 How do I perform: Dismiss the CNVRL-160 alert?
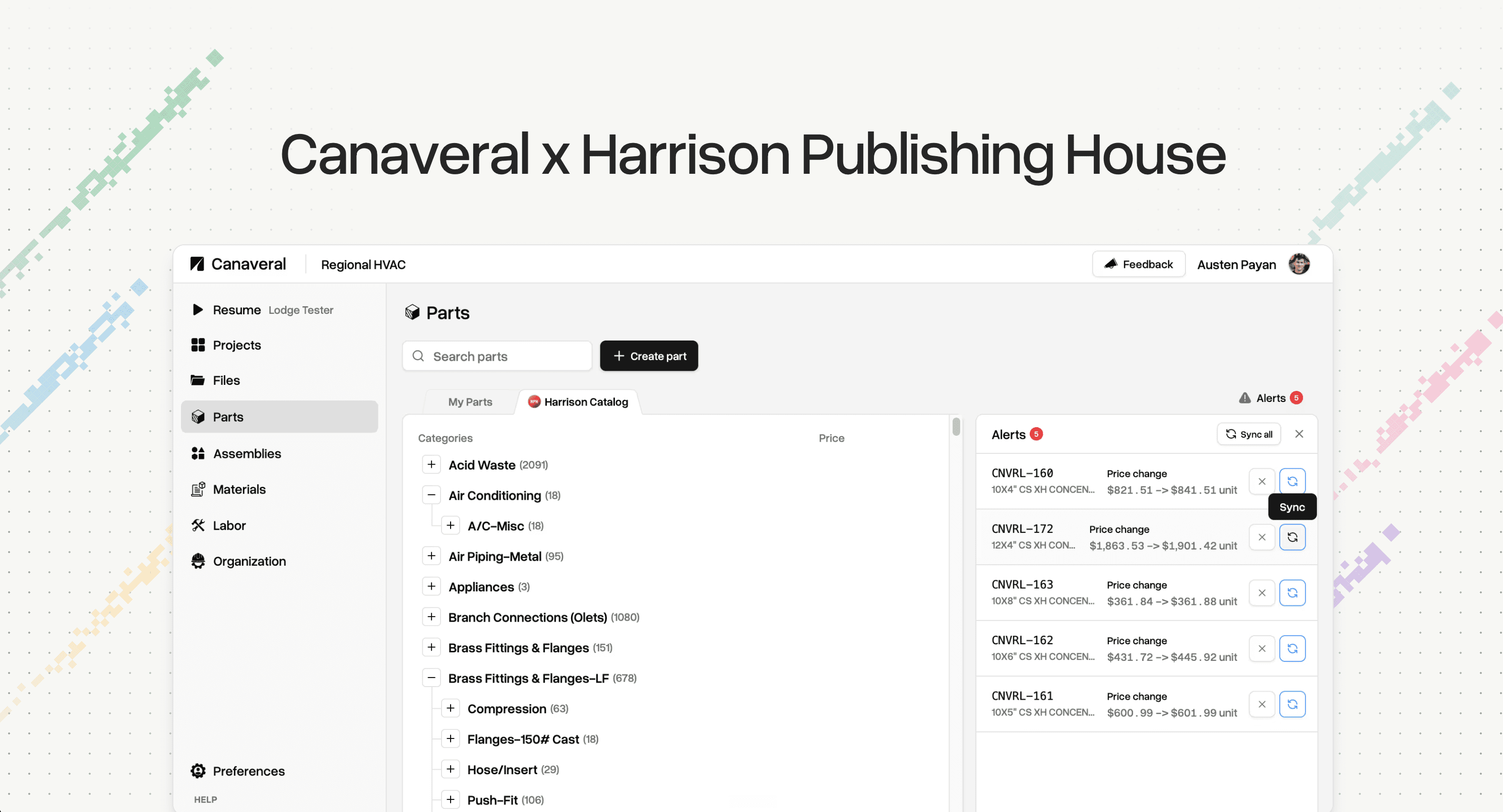[x=1262, y=482]
